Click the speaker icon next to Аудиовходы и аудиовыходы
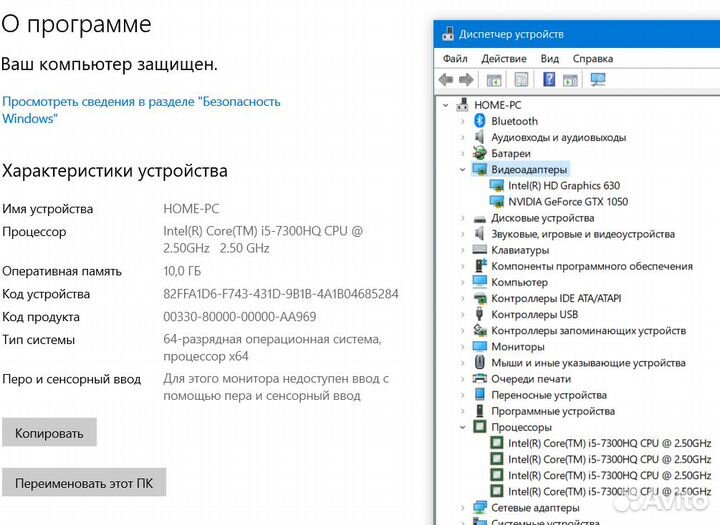The width and height of the screenshot is (720, 525). 479,137
